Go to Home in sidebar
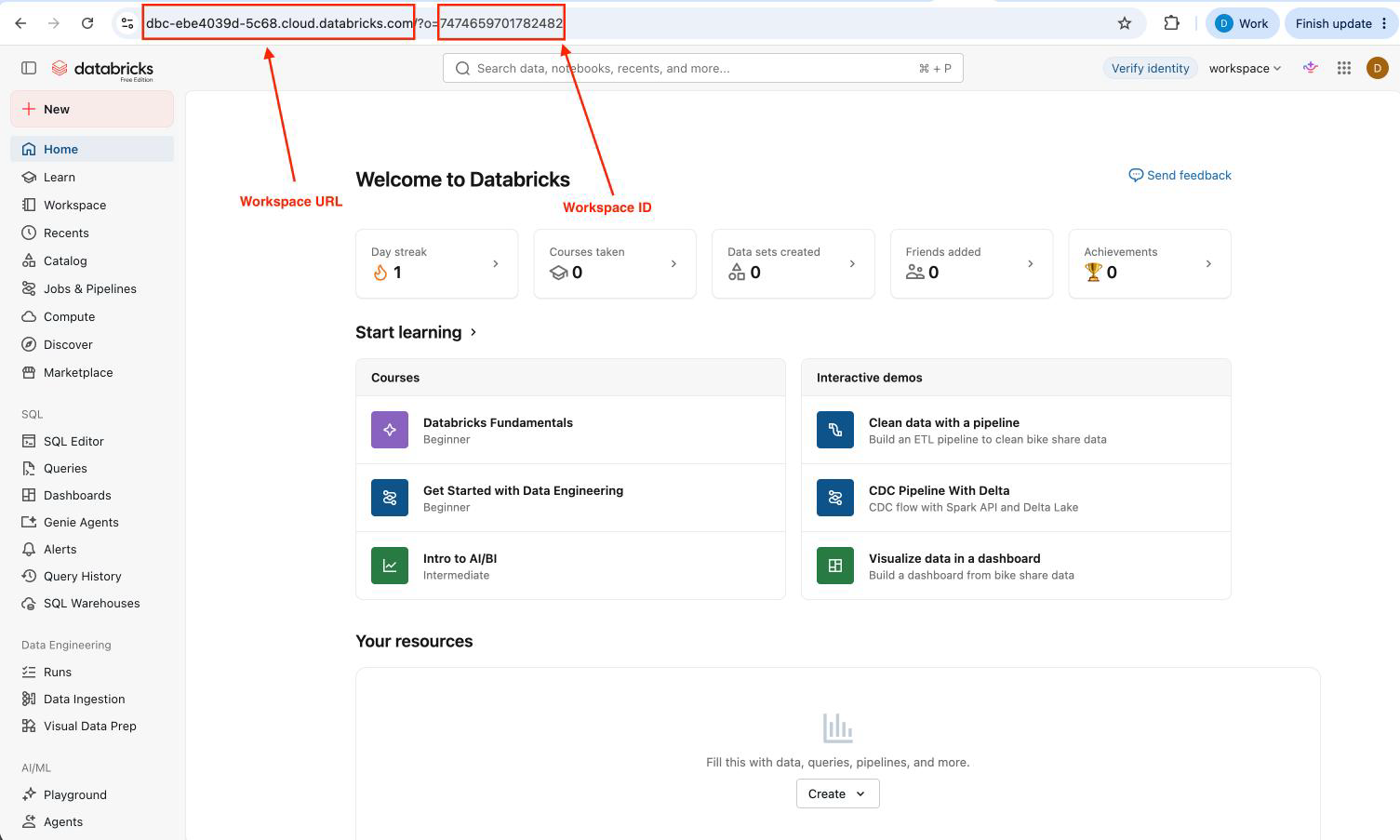The height and width of the screenshot is (840, 1400). pyautogui.click(x=92, y=149)
